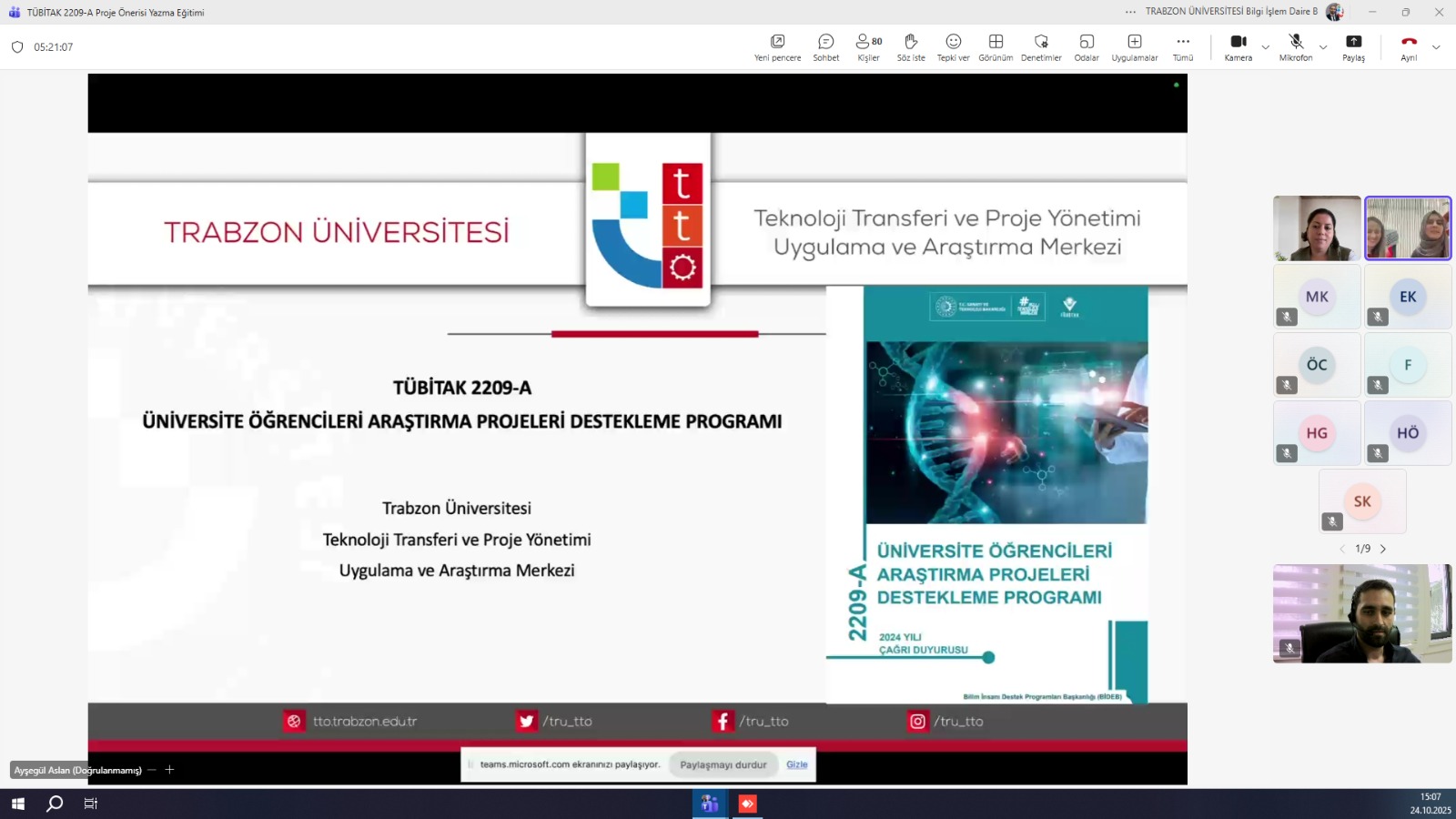The image size is (1456, 819).
Task: Open the Tepki ver reactions
Action: click(953, 47)
